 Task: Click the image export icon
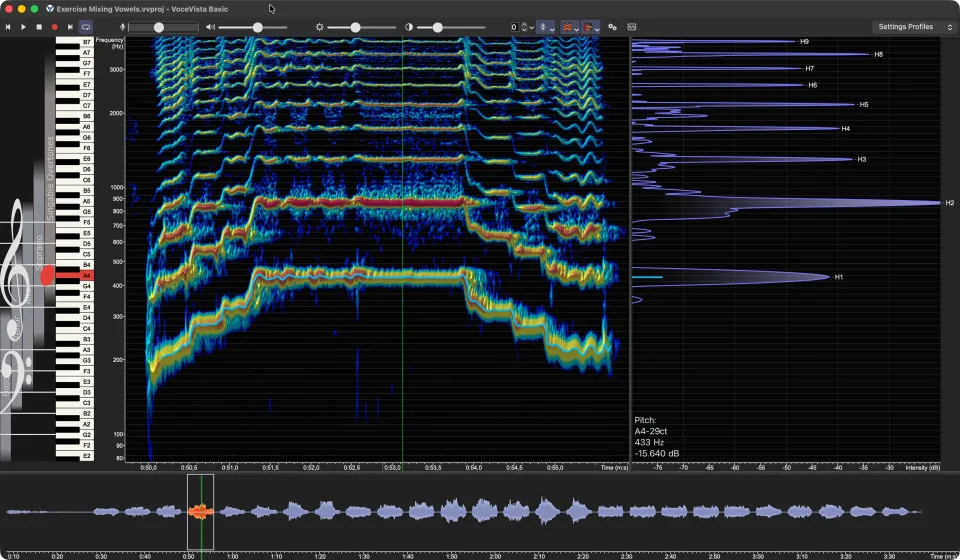point(632,27)
